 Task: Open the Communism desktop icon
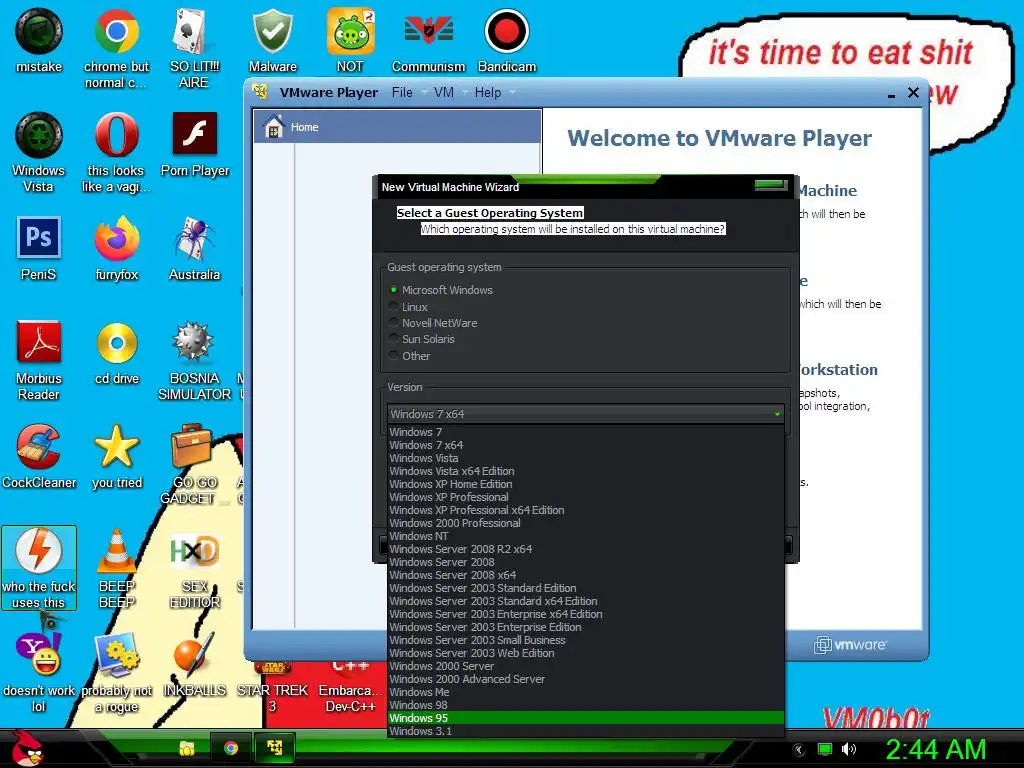point(428,40)
